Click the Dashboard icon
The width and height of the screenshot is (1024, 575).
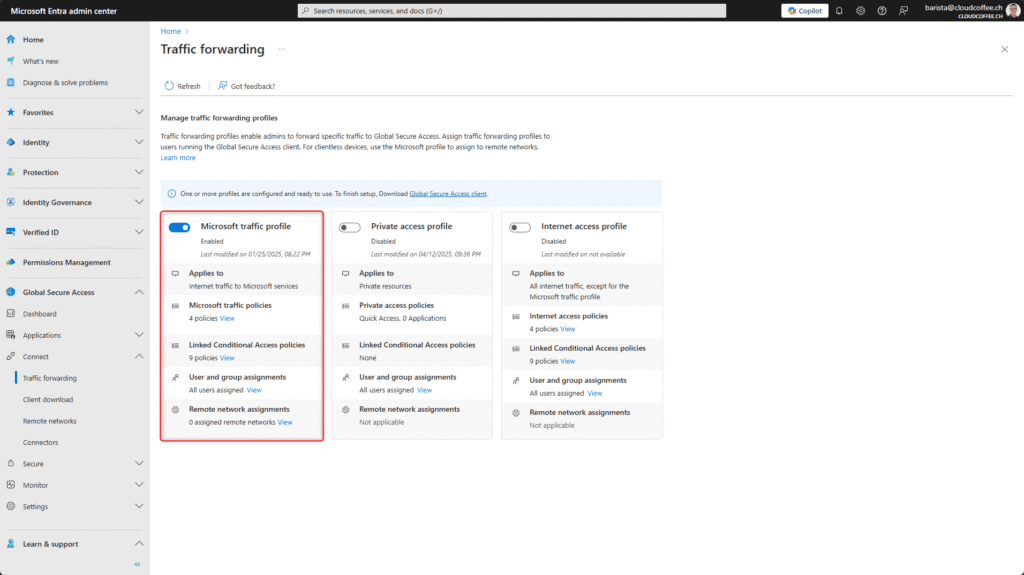pyautogui.click(x=10, y=314)
